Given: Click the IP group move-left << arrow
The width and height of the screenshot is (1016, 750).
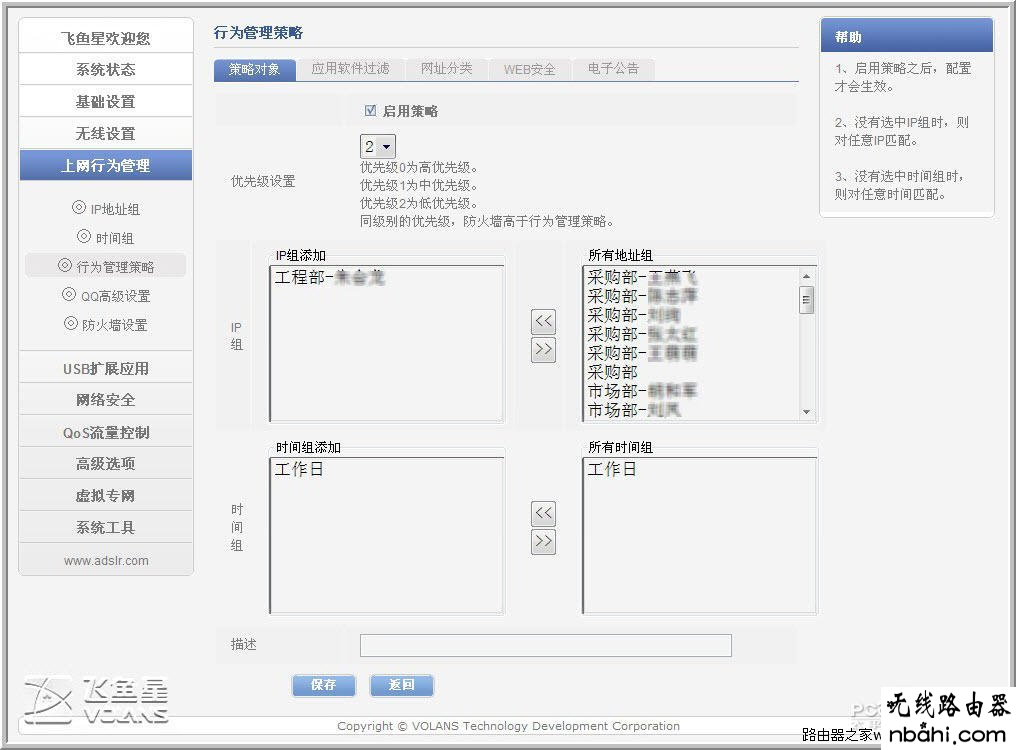Looking at the screenshot, I should (x=543, y=321).
